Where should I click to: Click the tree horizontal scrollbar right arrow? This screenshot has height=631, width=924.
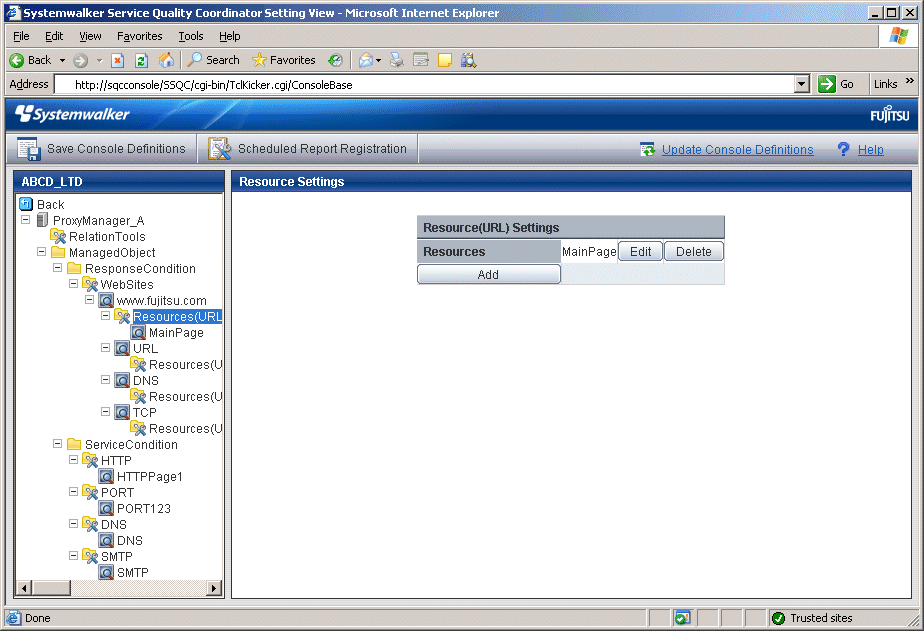coord(214,588)
